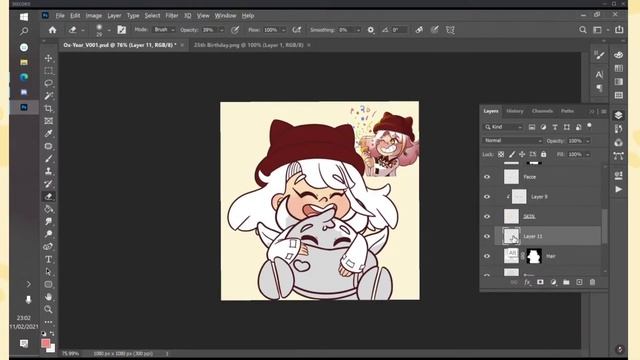The image size is (640, 360).
Task: Select the History Brush tool
Action: click(49, 184)
